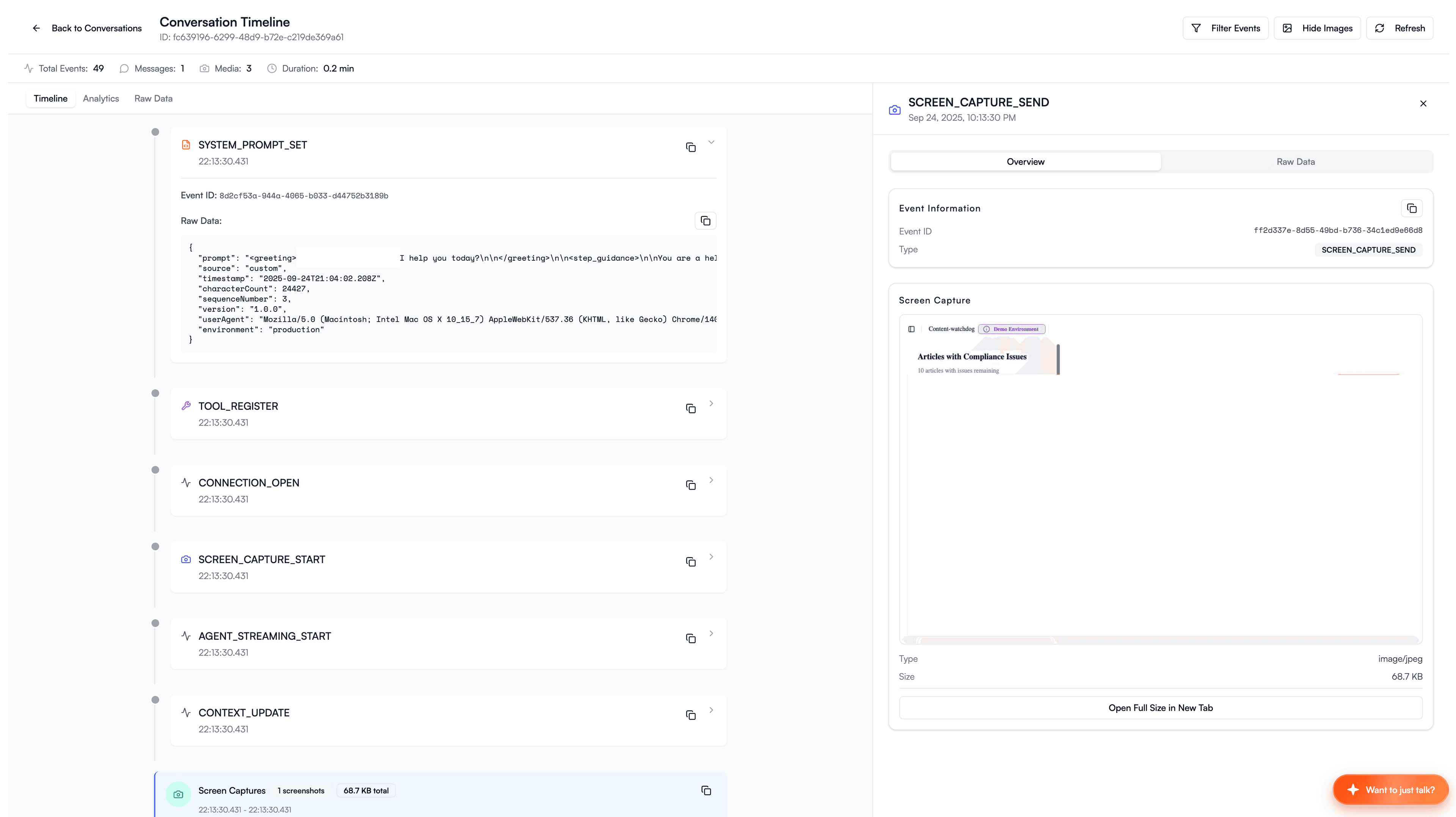
Task: Refresh the conversation timeline
Action: coord(1400,28)
